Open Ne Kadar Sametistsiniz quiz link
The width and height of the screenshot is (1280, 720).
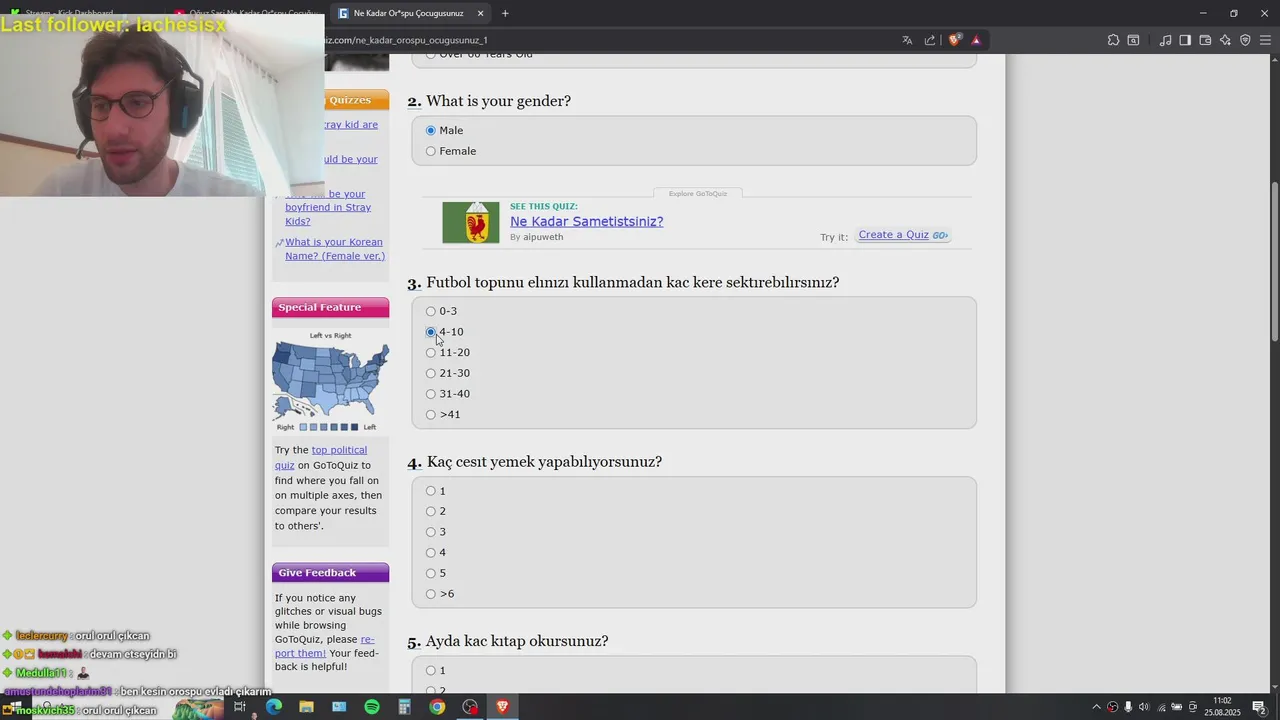tap(586, 222)
